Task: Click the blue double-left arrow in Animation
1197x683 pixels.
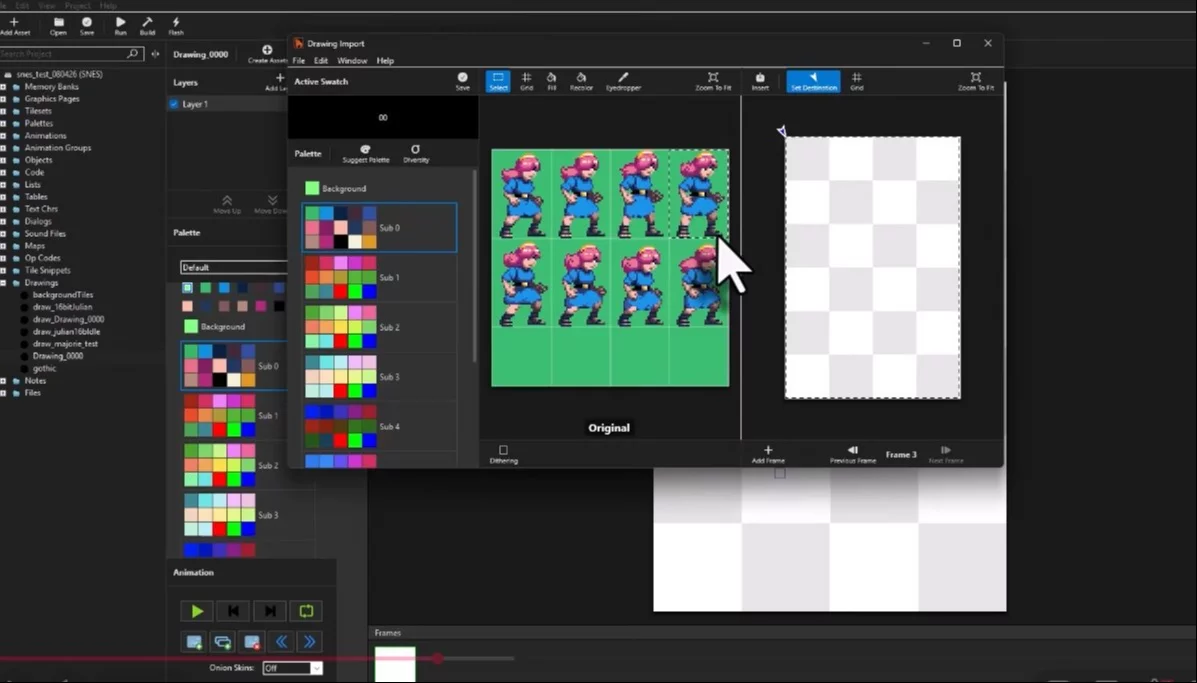Action: coord(281,642)
